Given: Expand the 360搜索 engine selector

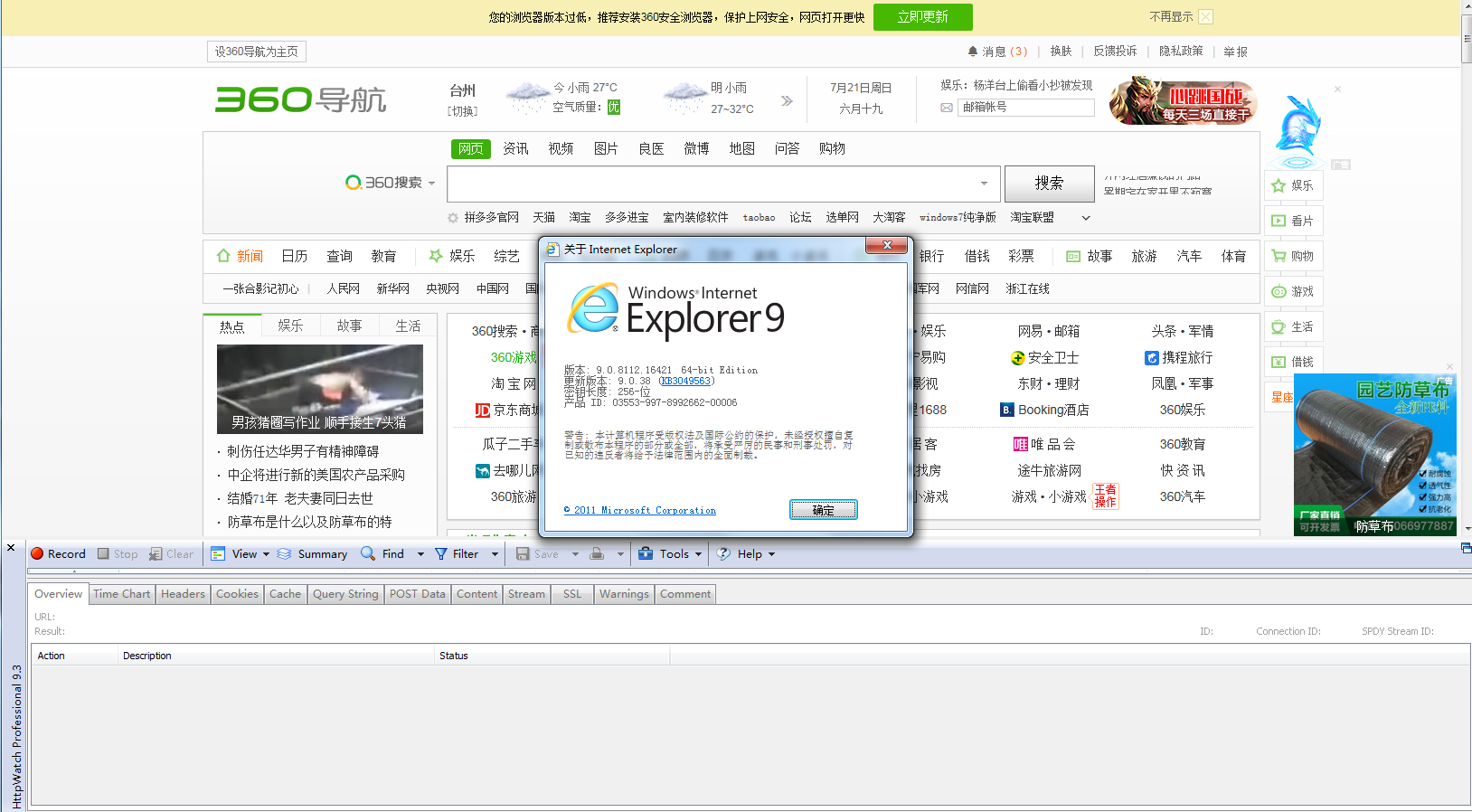Looking at the screenshot, I should (431, 184).
